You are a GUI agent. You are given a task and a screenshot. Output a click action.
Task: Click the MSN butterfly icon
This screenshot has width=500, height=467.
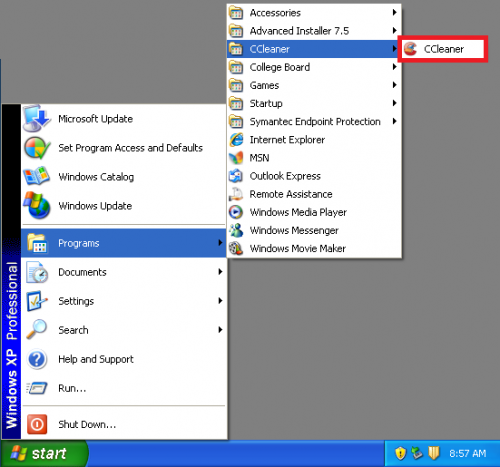click(236, 158)
